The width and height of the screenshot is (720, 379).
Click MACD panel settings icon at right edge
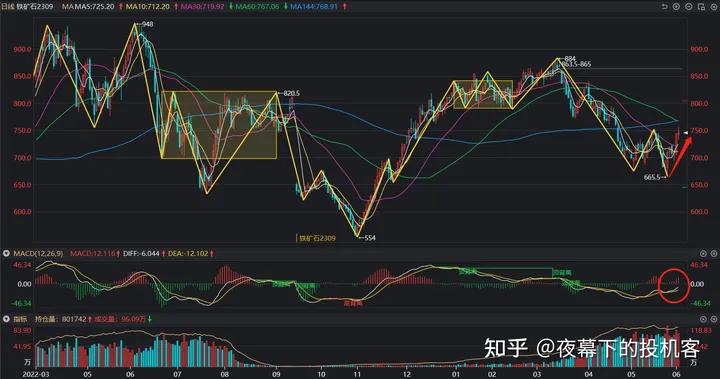click(x=703, y=254)
